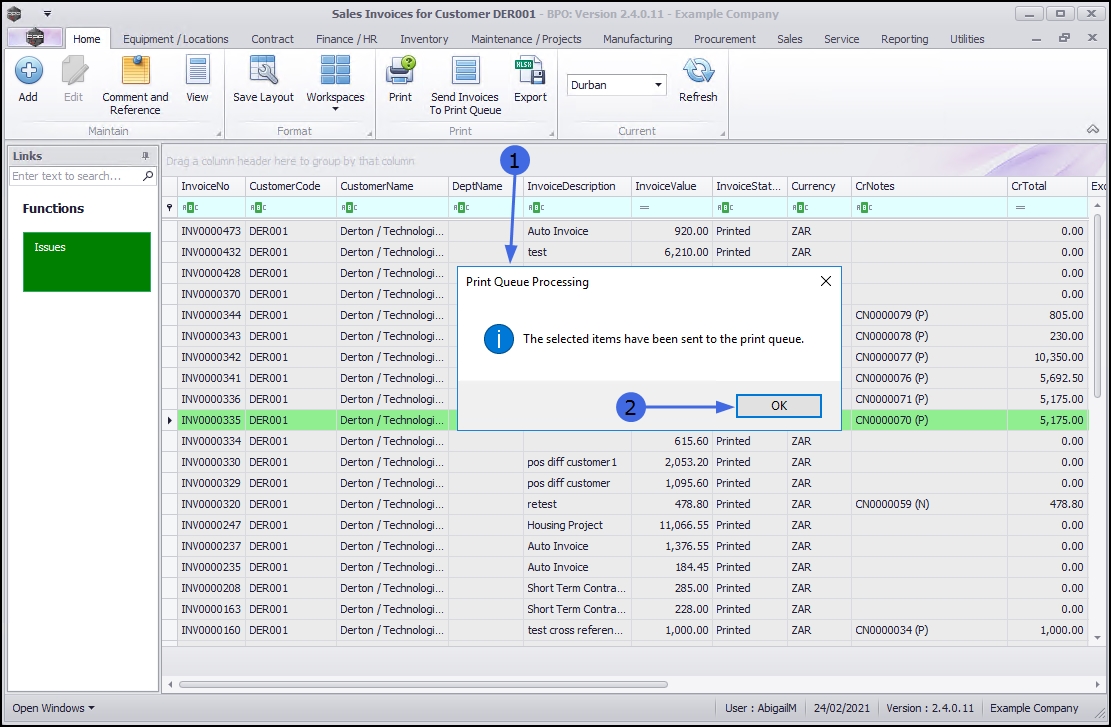Click the View icon in Maintain group
This screenshot has width=1111, height=727.
(197, 80)
